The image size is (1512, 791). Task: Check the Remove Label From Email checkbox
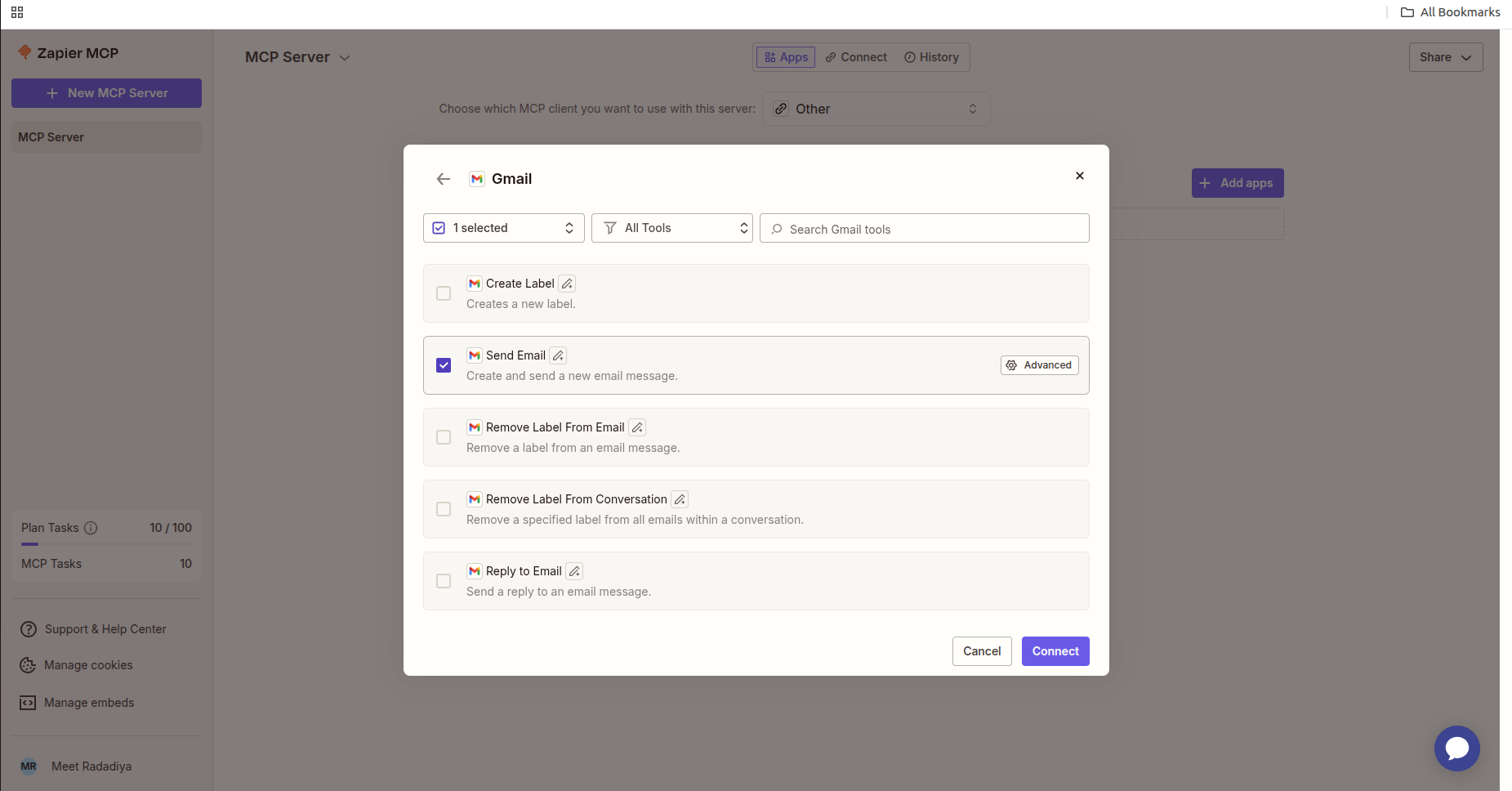pos(444,437)
